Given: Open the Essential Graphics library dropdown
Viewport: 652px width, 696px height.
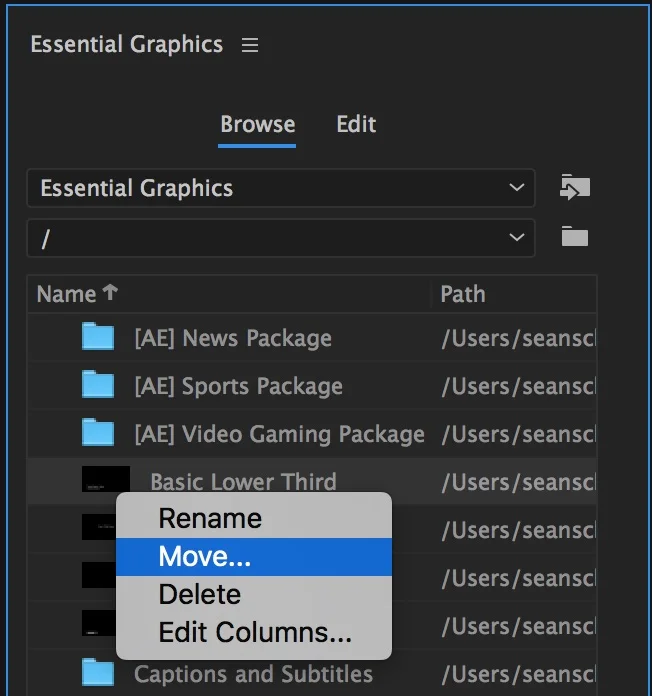Looking at the screenshot, I should click(x=281, y=188).
